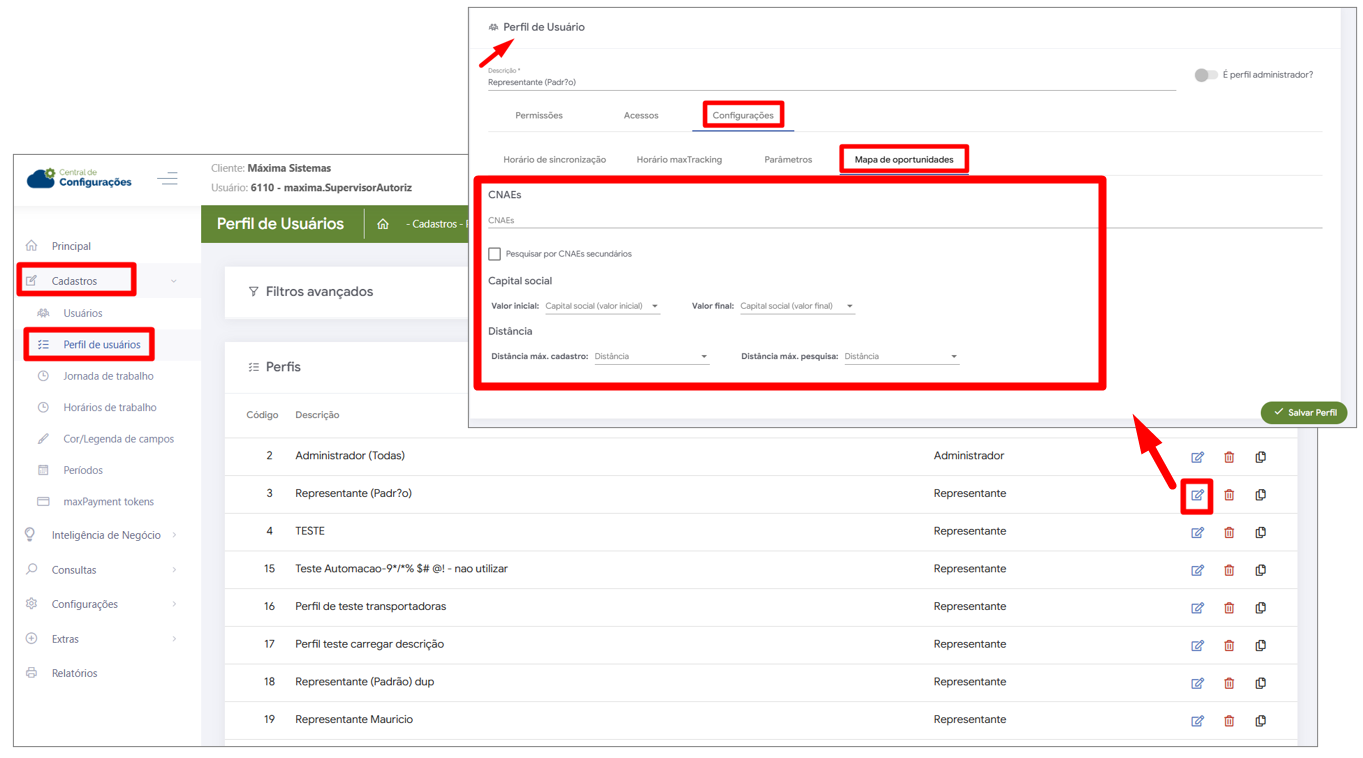Open the Valor inicial capital social dropdown
1363x758 pixels.
tap(602, 306)
